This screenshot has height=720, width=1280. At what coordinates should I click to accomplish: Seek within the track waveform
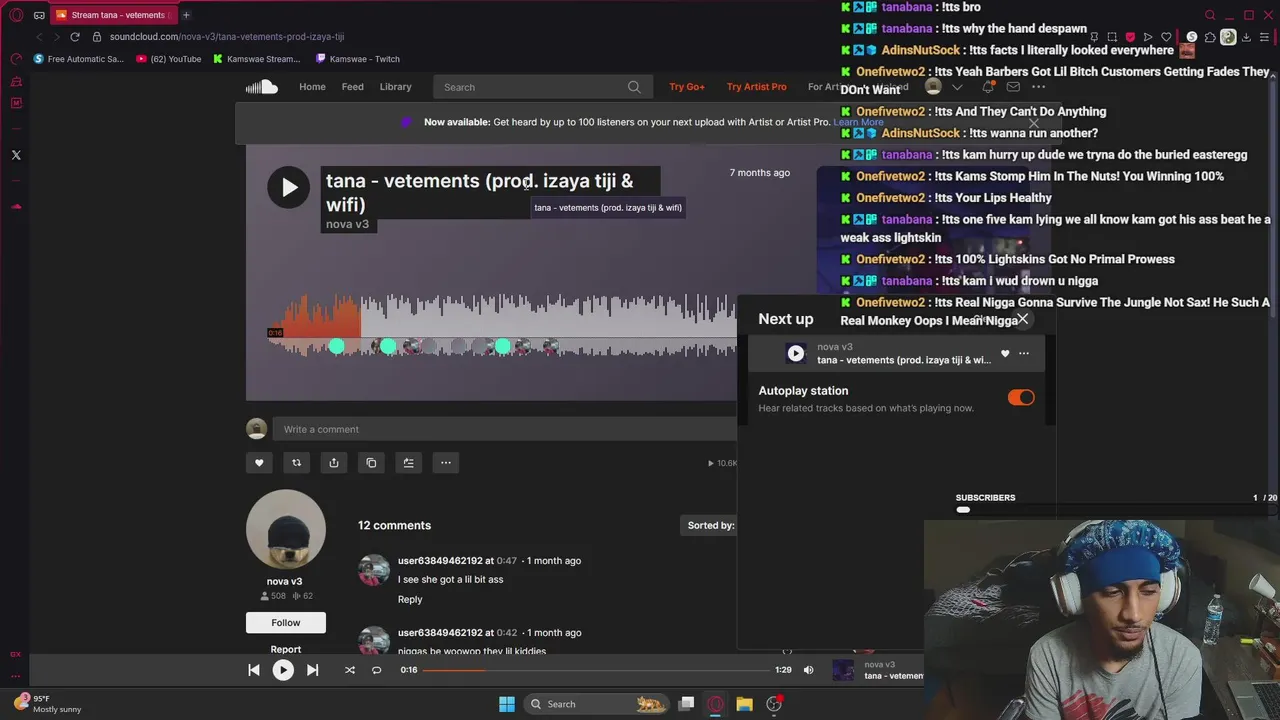pyautogui.click(x=502, y=325)
